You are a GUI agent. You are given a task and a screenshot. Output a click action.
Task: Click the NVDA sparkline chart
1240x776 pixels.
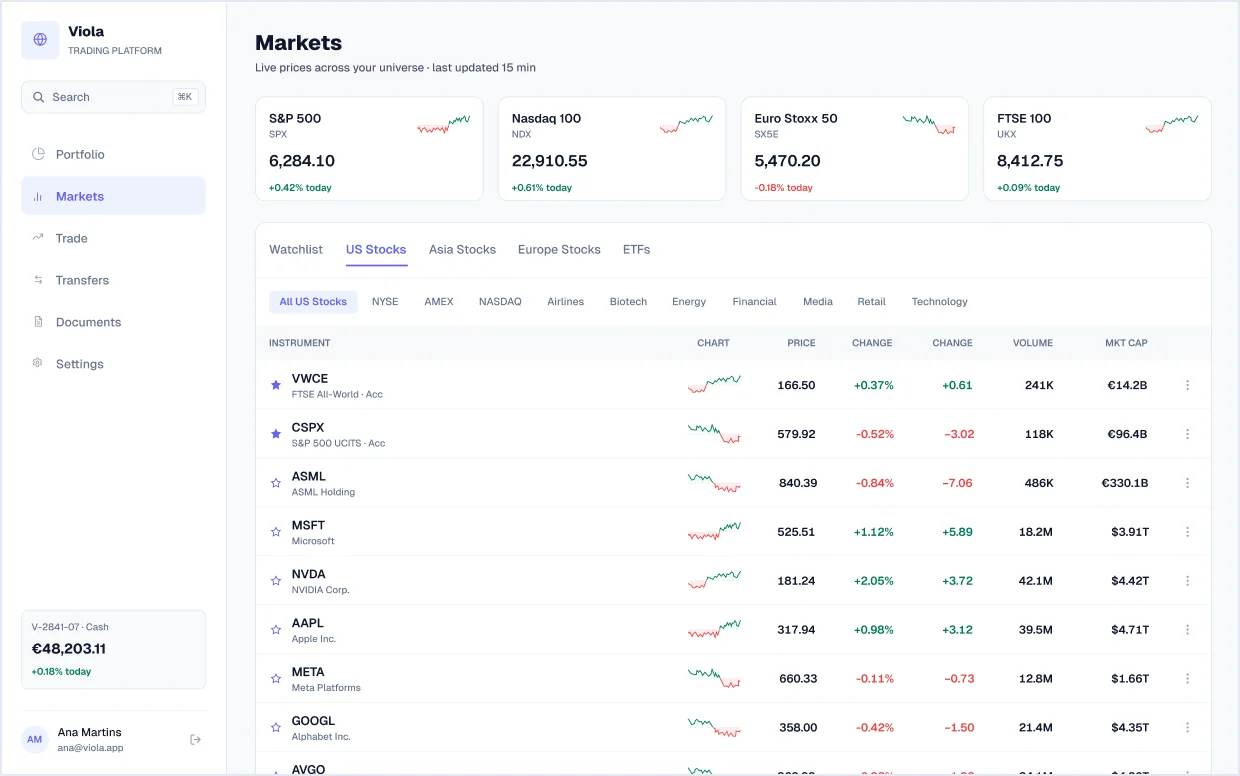[x=714, y=580]
